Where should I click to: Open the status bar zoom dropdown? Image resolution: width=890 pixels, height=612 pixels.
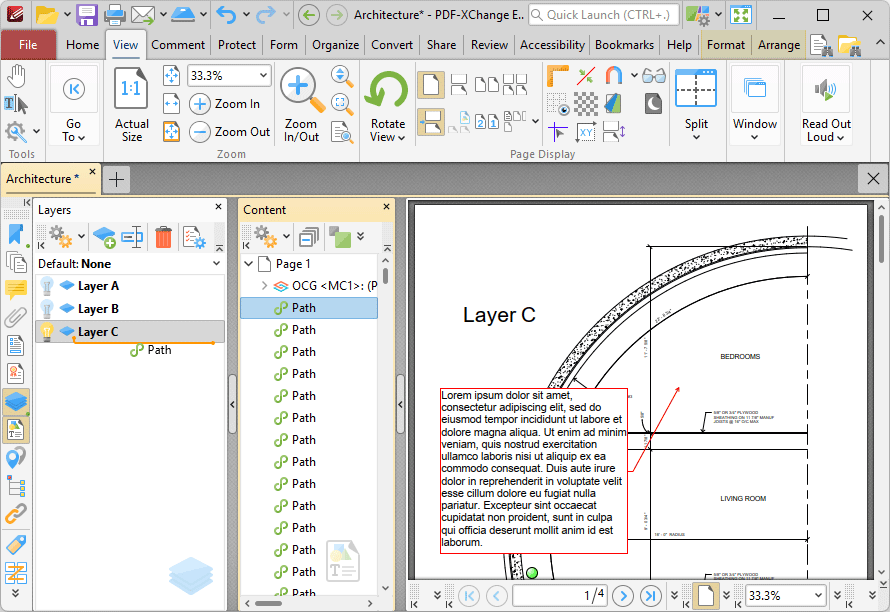click(818, 596)
